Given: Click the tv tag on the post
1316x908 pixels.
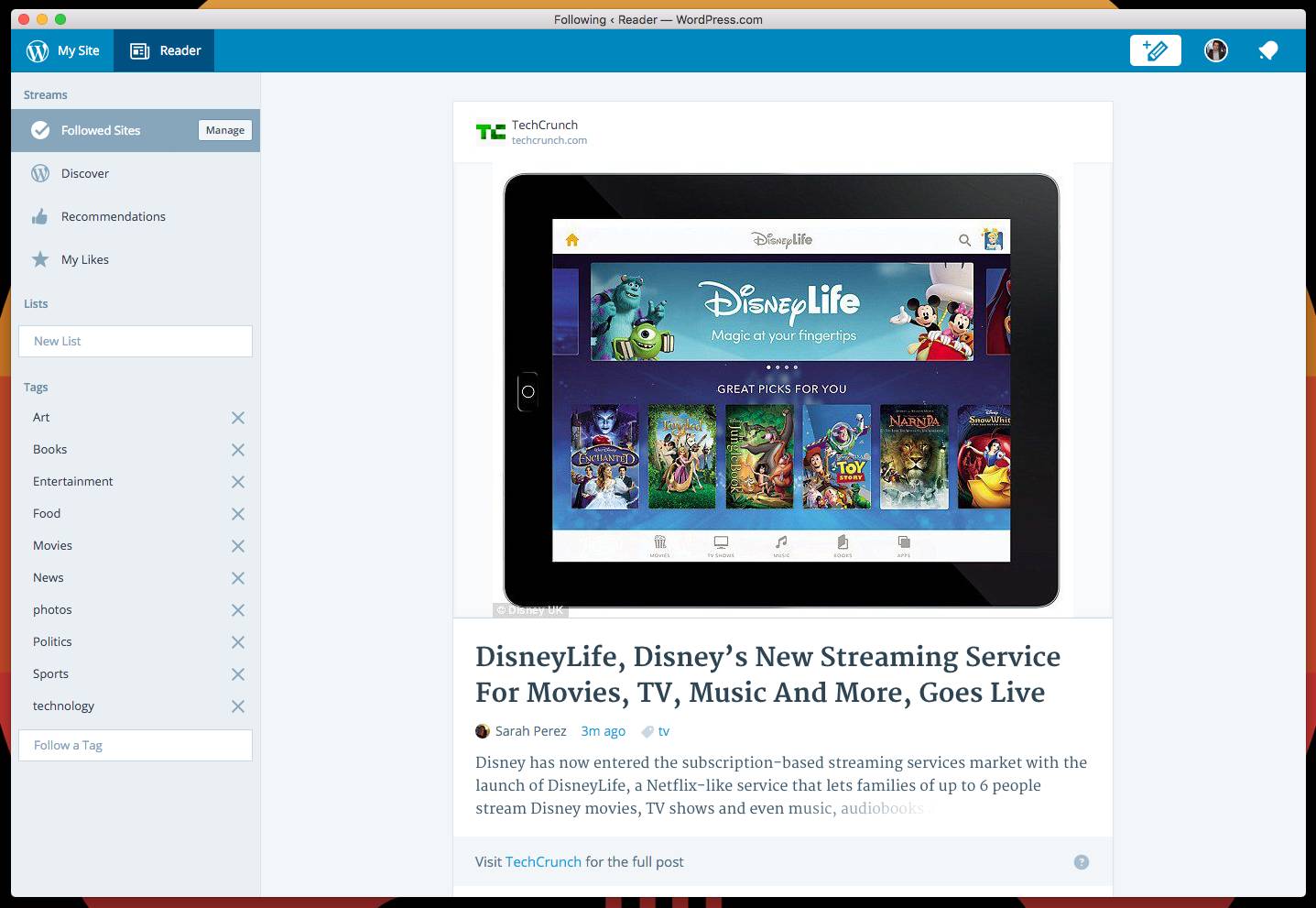Looking at the screenshot, I should point(663,731).
